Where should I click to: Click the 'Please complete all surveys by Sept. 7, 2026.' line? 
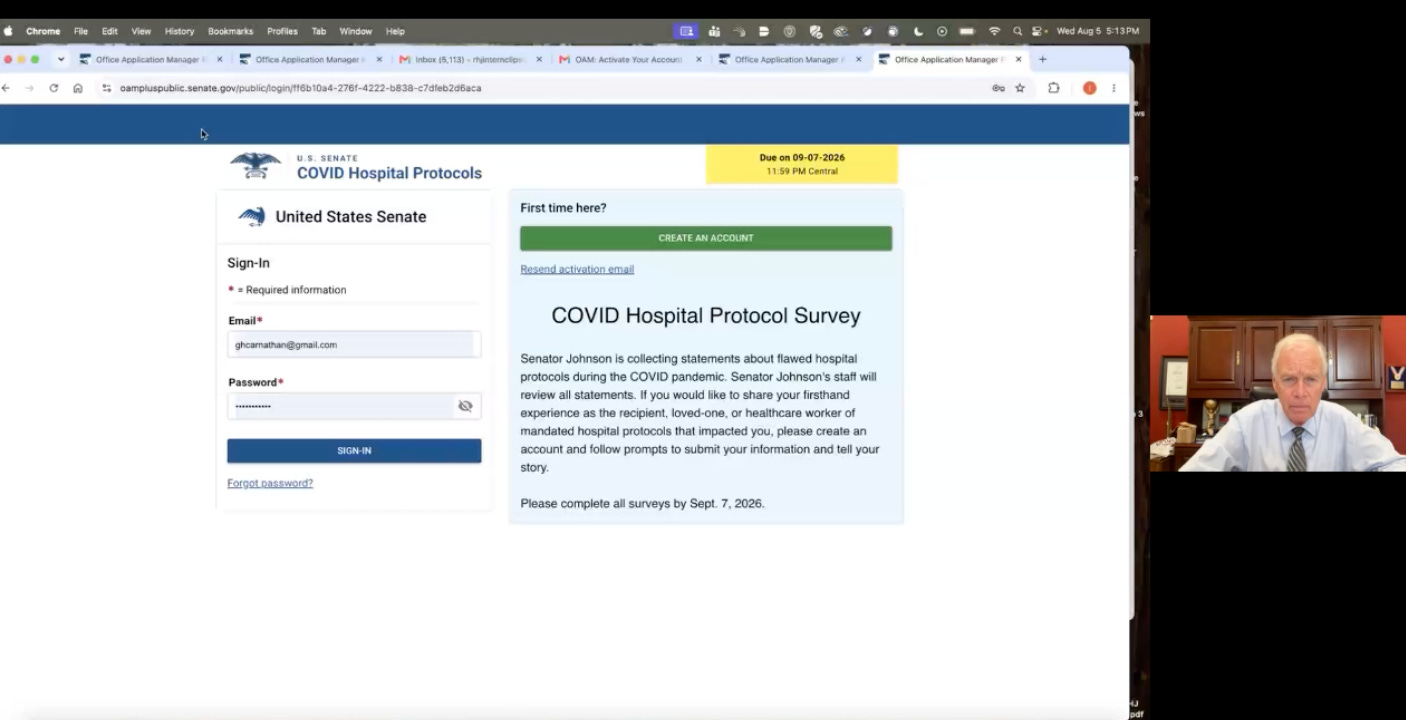coord(642,504)
